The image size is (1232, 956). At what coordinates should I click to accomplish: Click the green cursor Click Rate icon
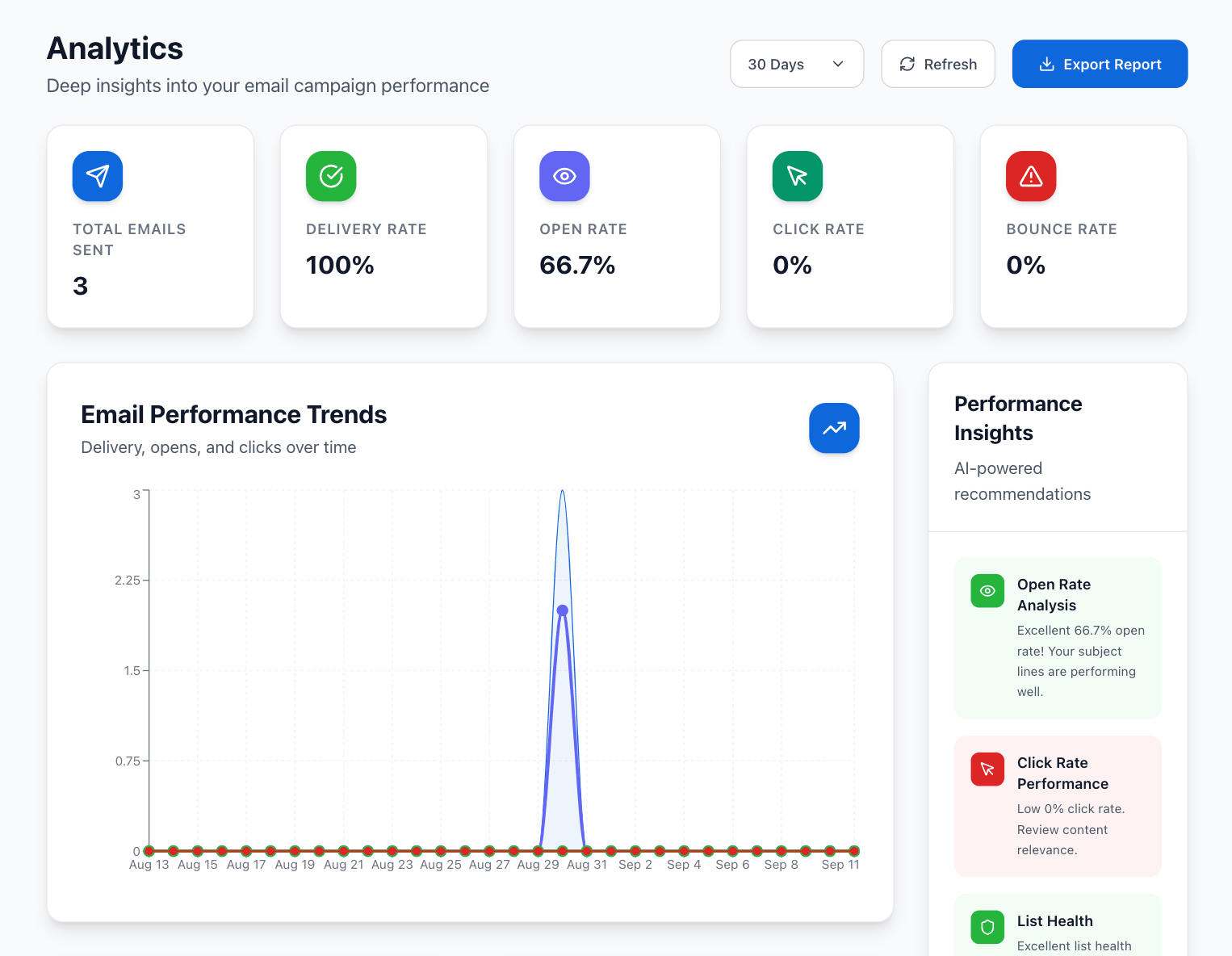(798, 176)
